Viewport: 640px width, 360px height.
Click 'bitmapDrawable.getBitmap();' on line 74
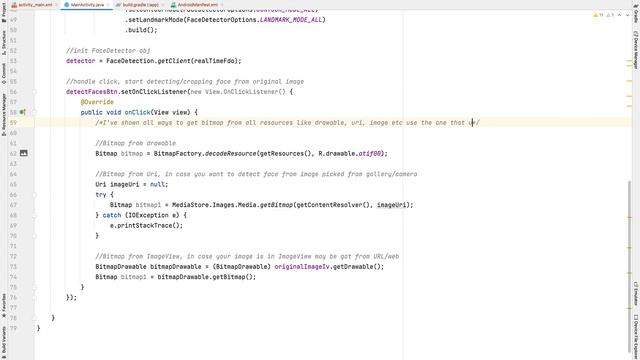click(x=207, y=277)
